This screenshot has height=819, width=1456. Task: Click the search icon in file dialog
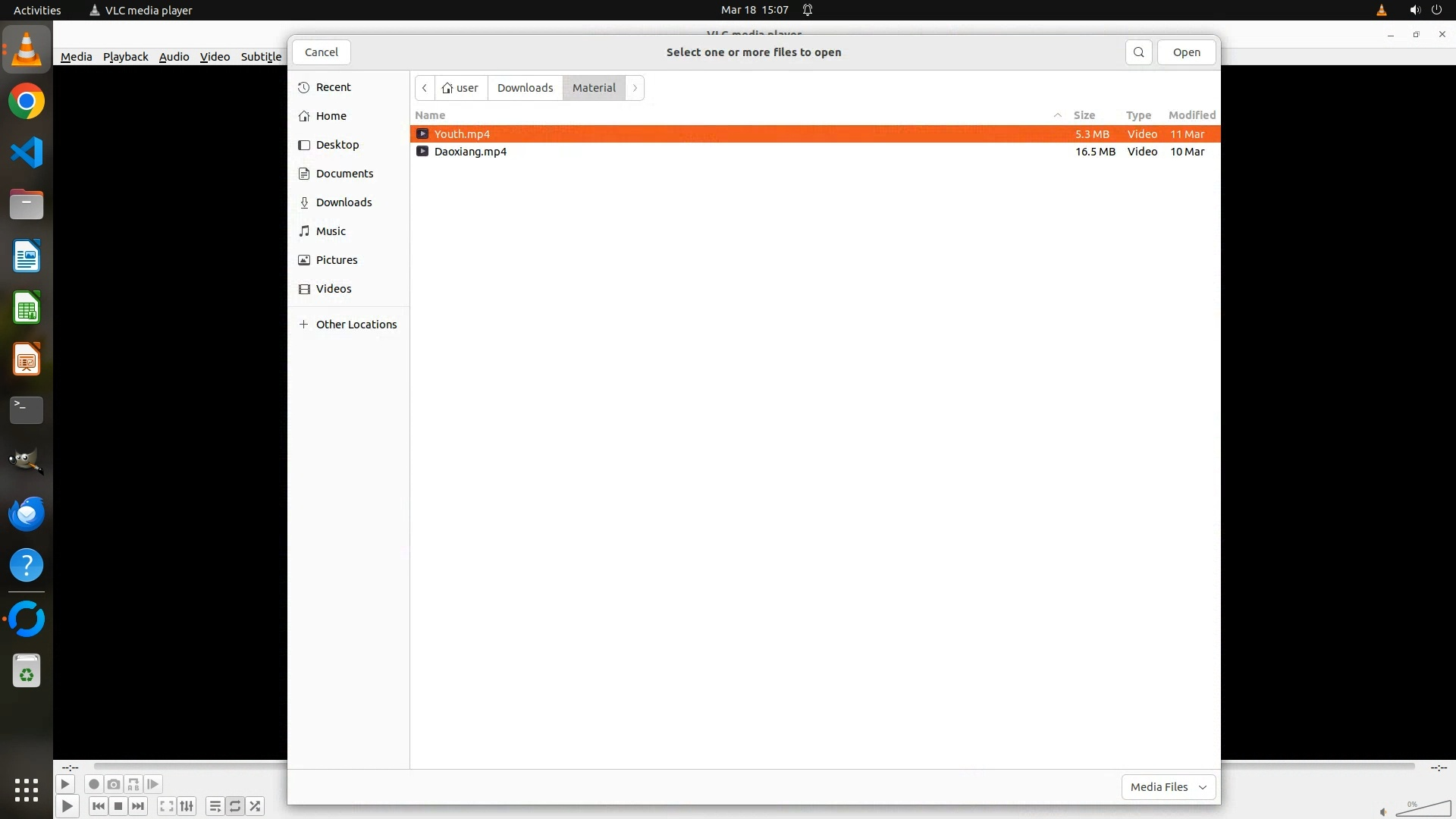click(x=1138, y=52)
